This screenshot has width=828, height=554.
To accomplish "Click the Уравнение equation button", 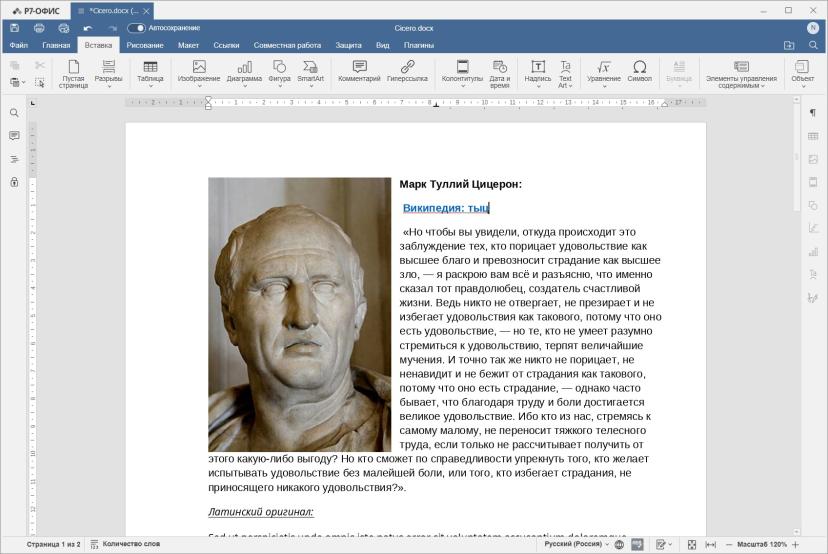I will point(604,73).
